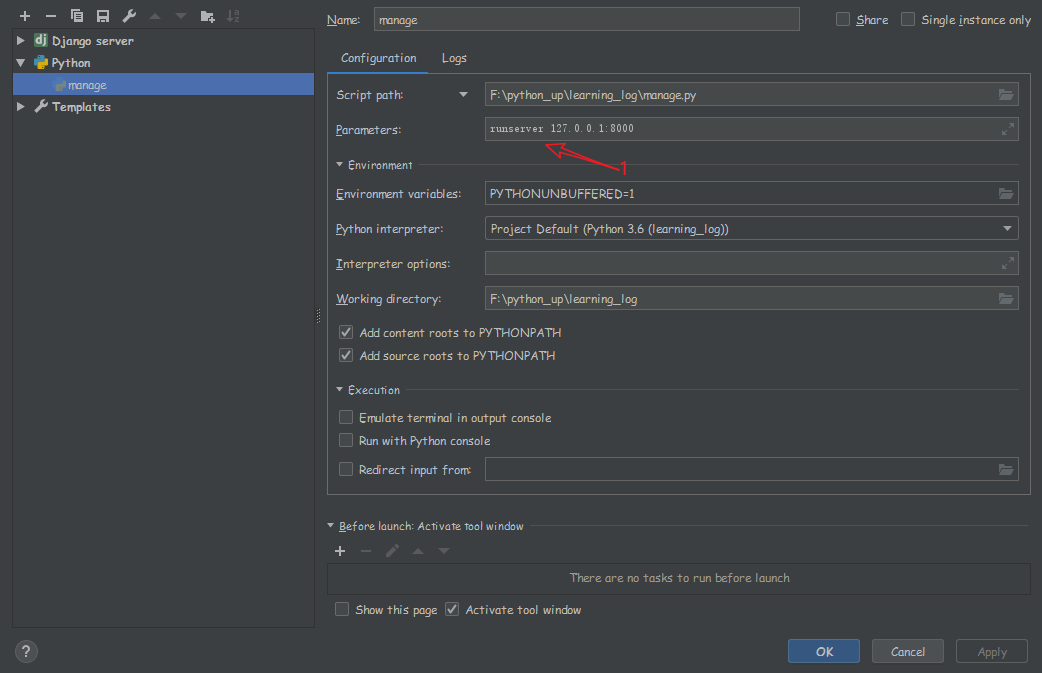1042x673 pixels.
Task: Sort configurations alphabetically
Action: click(233, 16)
